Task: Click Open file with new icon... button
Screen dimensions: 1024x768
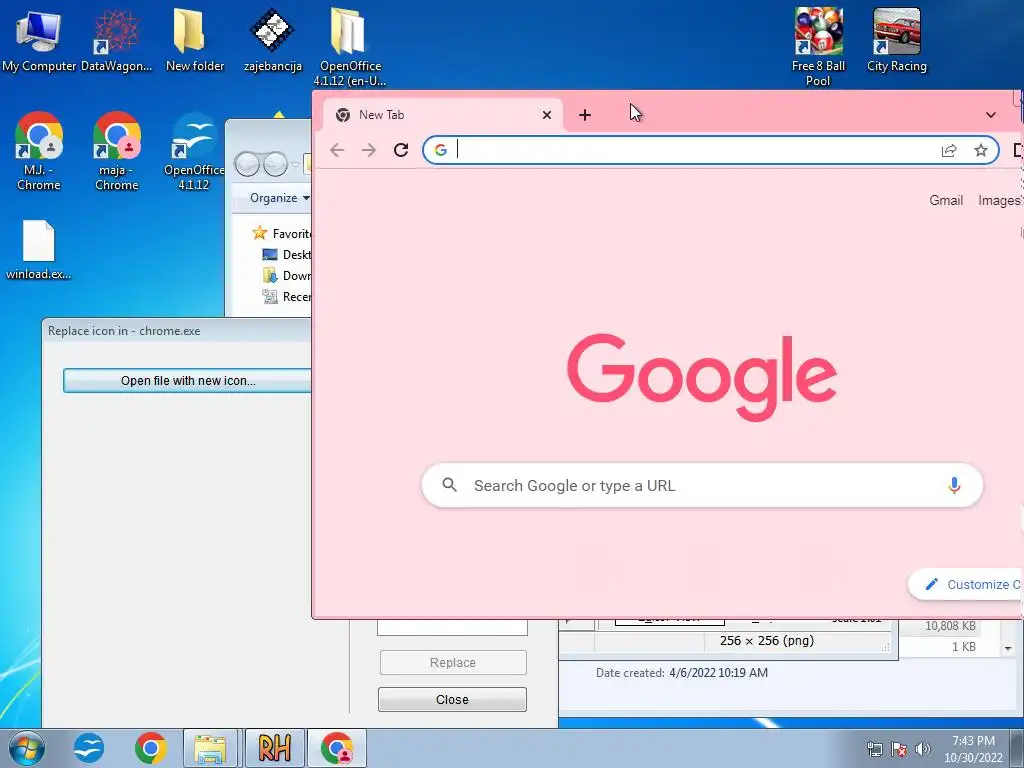Action: click(187, 381)
